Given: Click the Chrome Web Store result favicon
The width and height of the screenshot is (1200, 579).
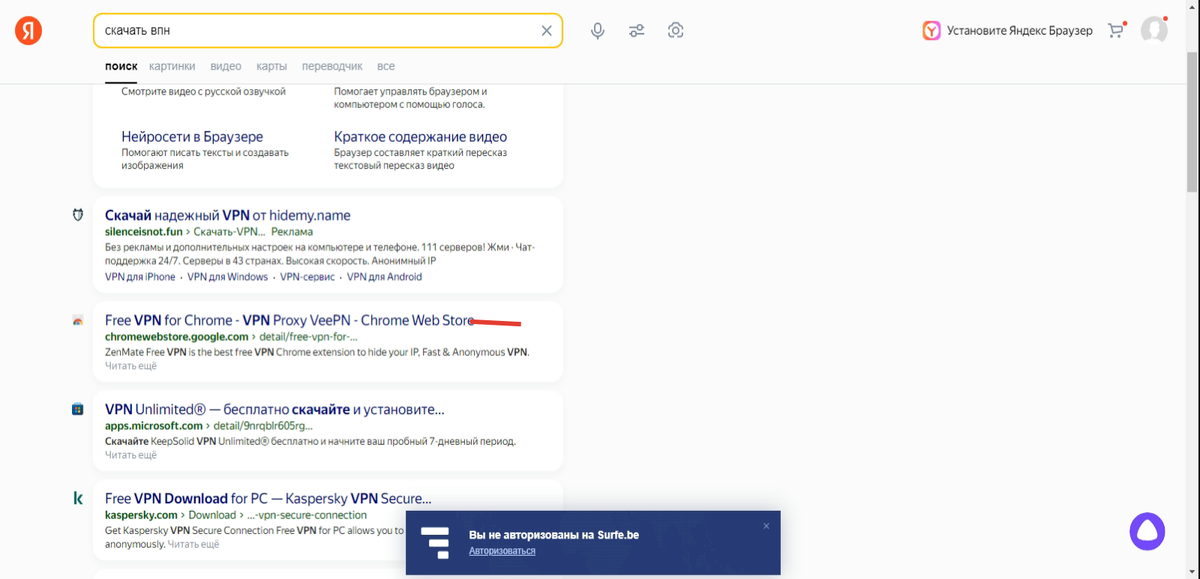Looking at the screenshot, I should [x=78, y=321].
